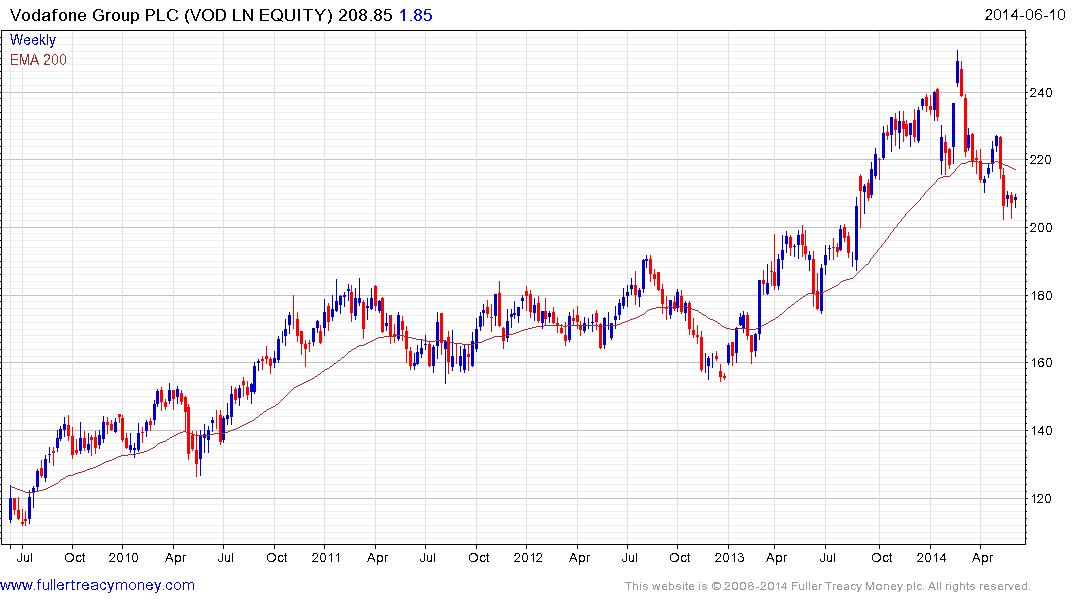Click the 2014 year label on time axis

[x=931, y=557]
